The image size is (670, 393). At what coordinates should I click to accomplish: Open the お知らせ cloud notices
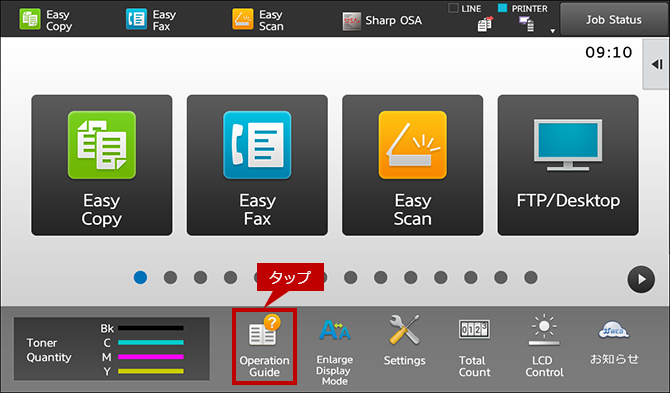(x=614, y=343)
